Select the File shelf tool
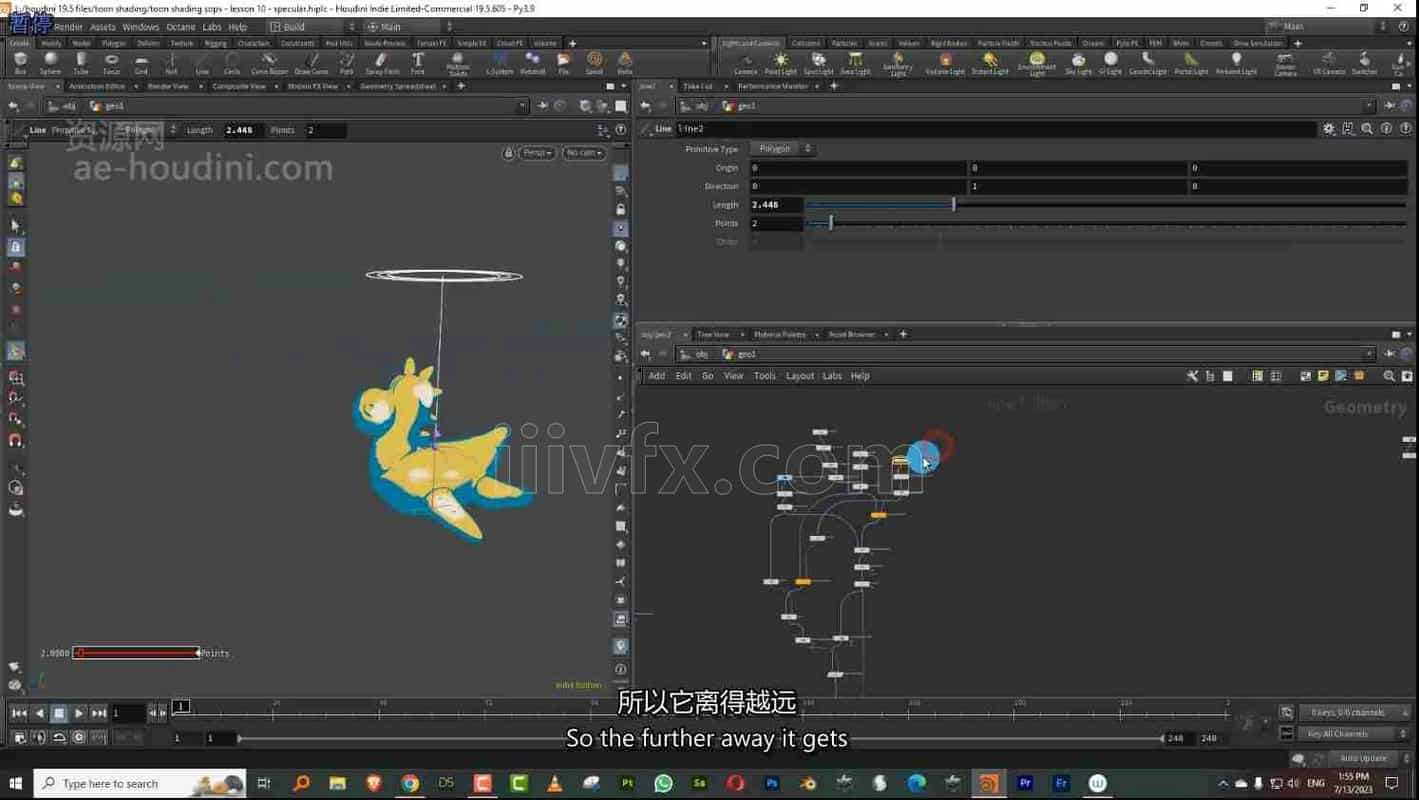1419x800 pixels. tap(564, 63)
